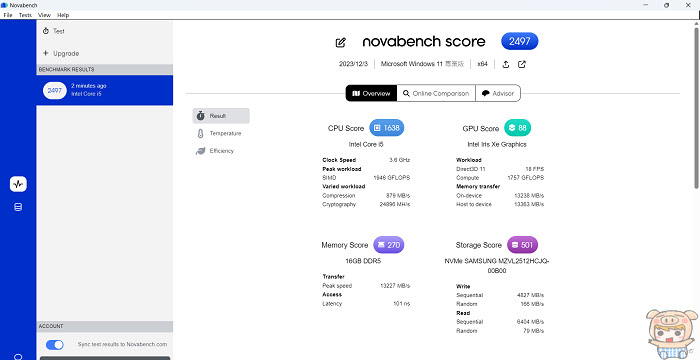Click the open-in-browser external link icon
The image size is (700, 360).
point(522,64)
